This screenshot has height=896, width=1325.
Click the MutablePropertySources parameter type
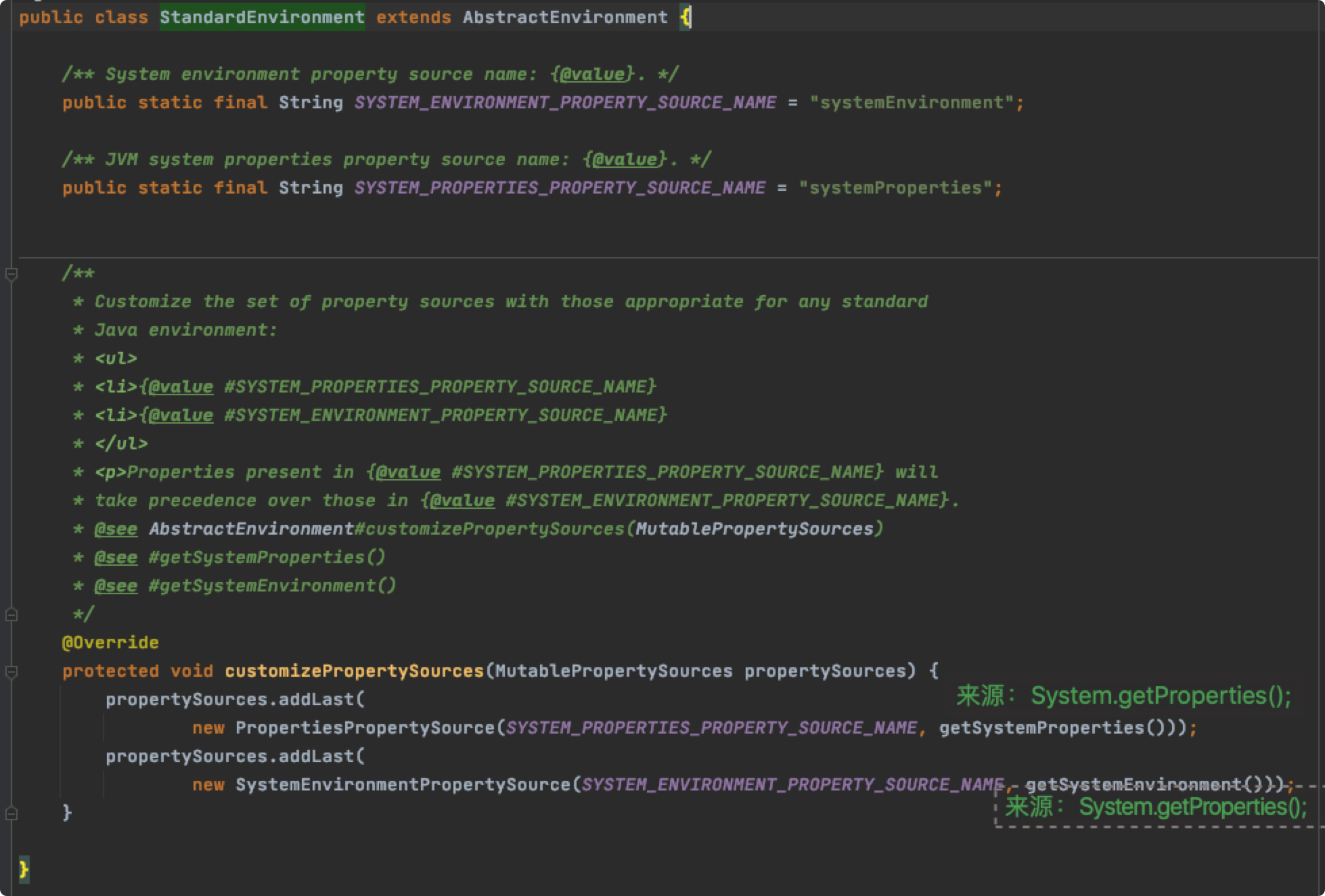[x=614, y=671]
